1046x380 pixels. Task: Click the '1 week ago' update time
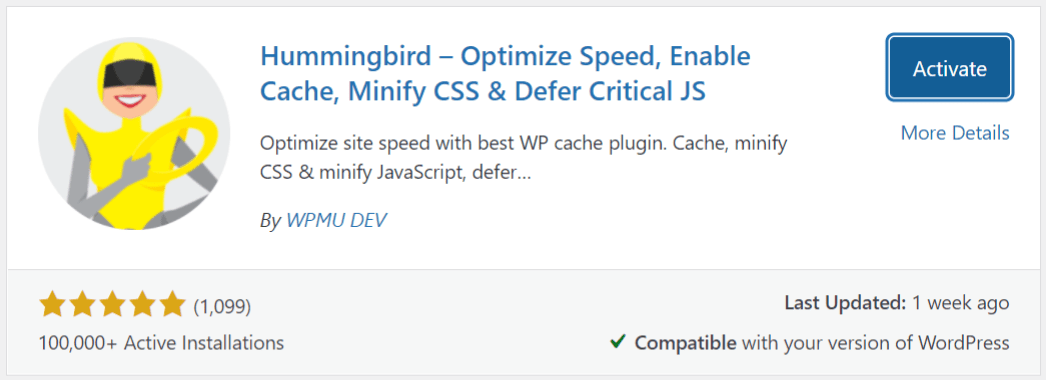(x=960, y=303)
